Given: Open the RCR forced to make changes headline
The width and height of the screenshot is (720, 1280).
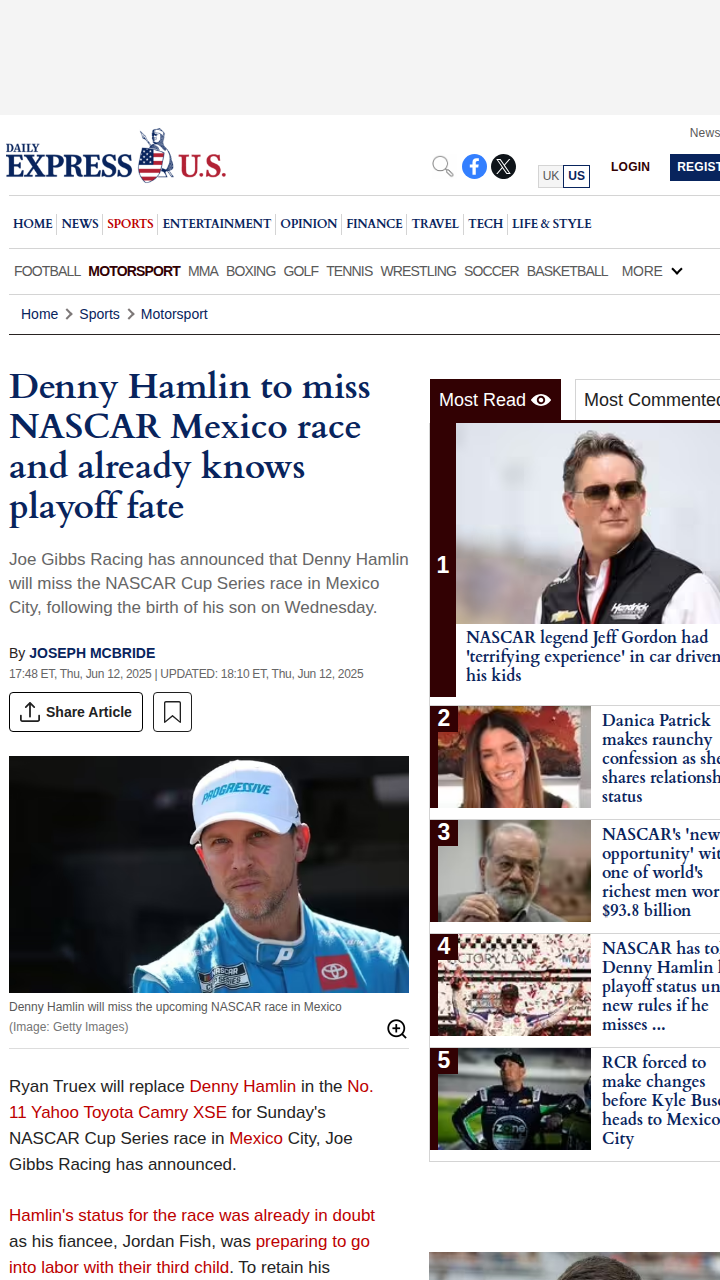Looking at the screenshot, I should click(661, 1100).
